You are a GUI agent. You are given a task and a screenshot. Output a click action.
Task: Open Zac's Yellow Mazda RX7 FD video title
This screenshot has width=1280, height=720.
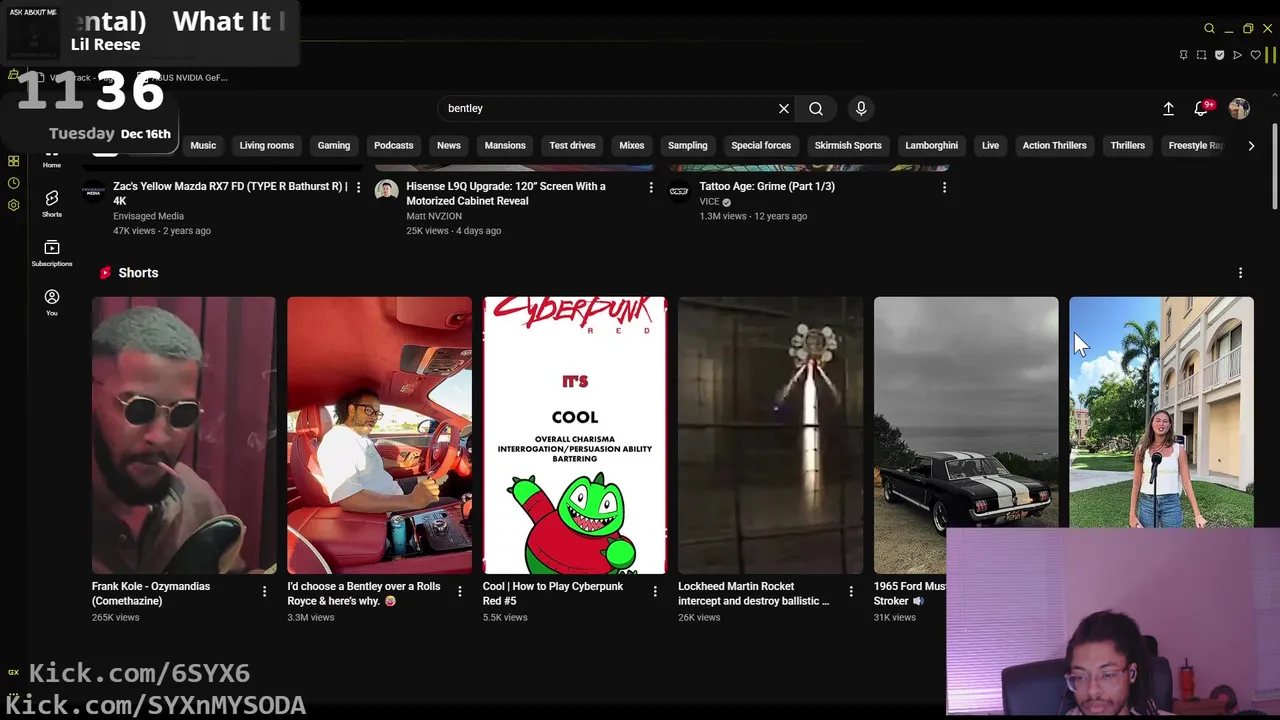coord(230,193)
